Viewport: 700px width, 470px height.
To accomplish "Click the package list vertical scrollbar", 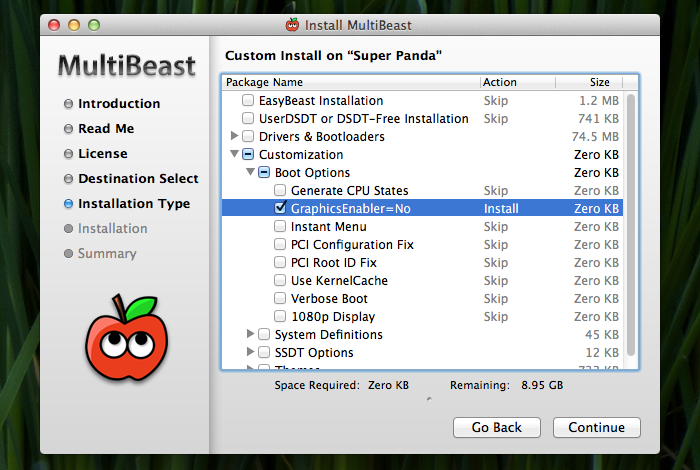I will click(630, 225).
